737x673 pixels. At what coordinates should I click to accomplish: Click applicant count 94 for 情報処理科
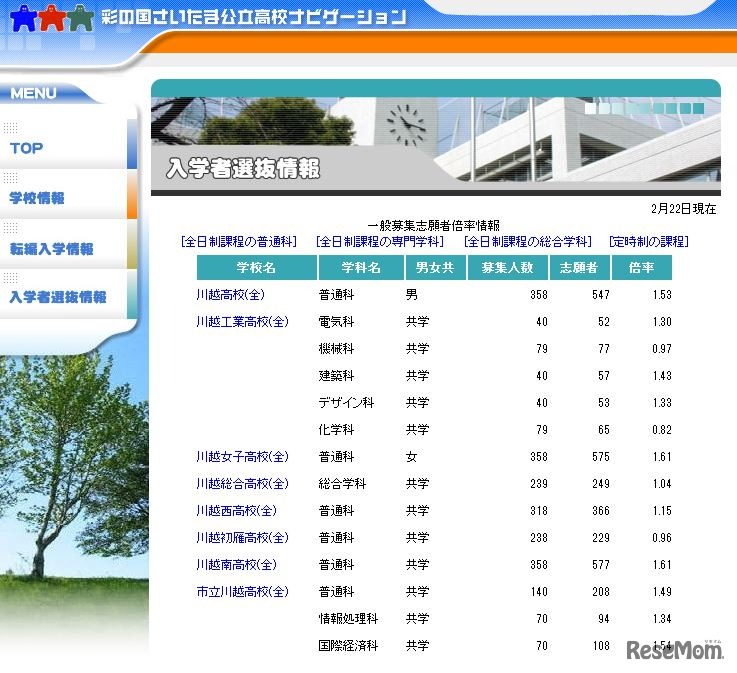(604, 619)
